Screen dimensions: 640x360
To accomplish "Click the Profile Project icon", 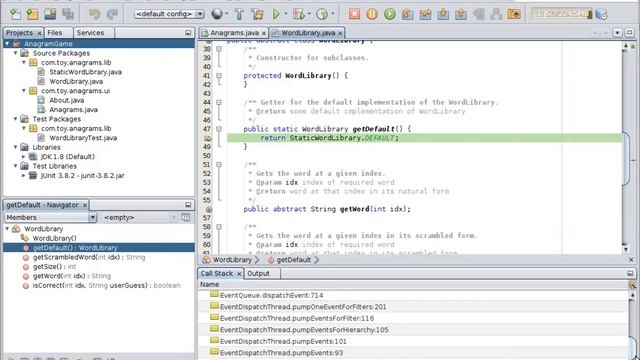I will click(x=322, y=14).
